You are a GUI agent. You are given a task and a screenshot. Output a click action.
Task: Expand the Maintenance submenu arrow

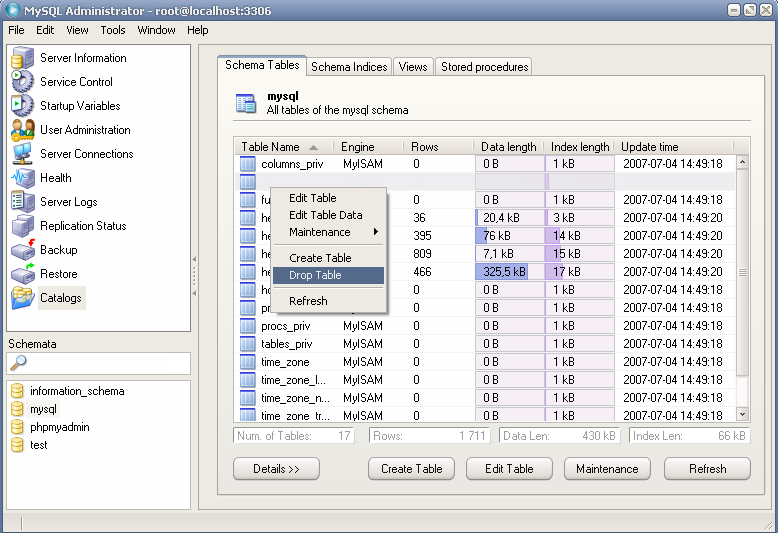click(376, 232)
